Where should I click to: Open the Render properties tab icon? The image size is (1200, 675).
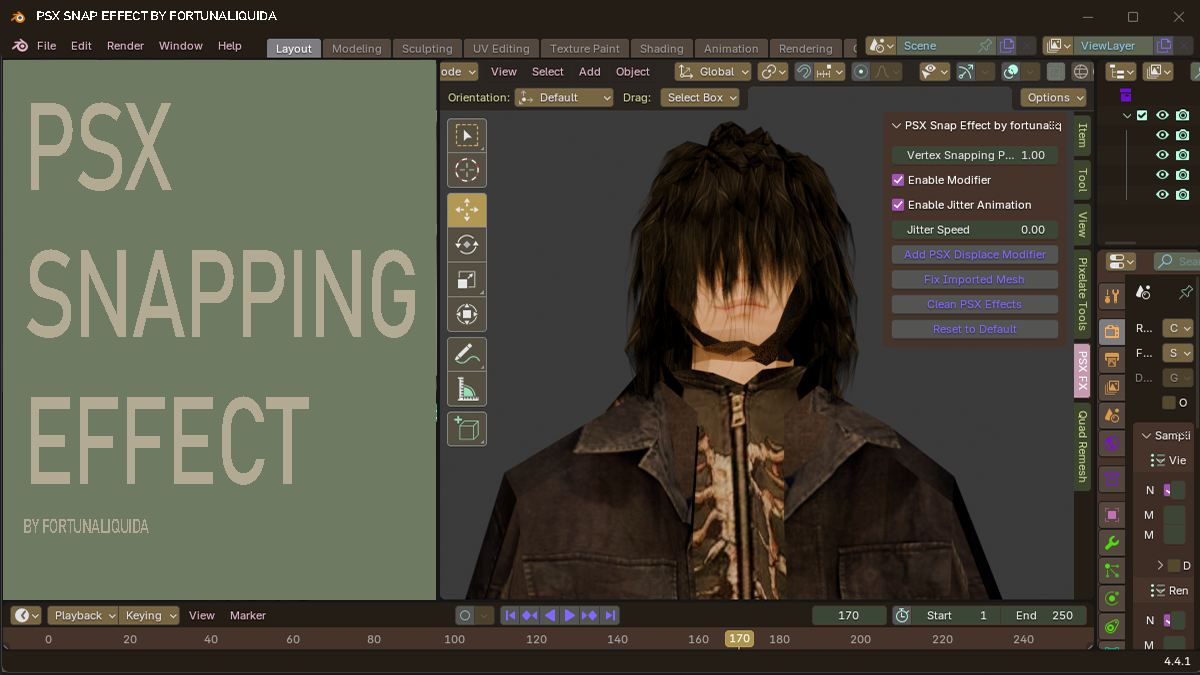(1111, 332)
